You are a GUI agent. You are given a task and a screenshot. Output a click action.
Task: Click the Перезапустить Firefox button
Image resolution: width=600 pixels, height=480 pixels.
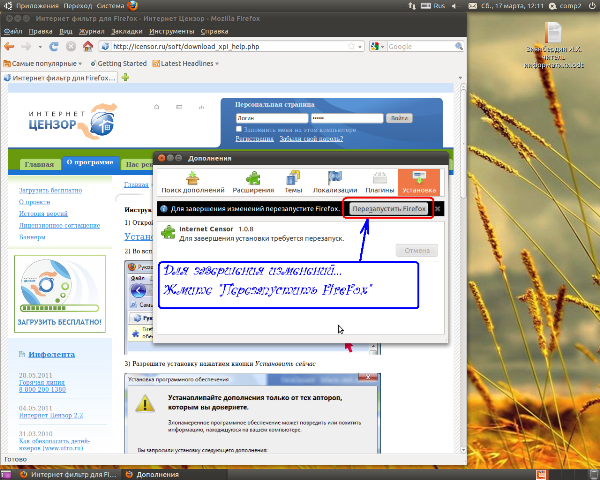389,209
